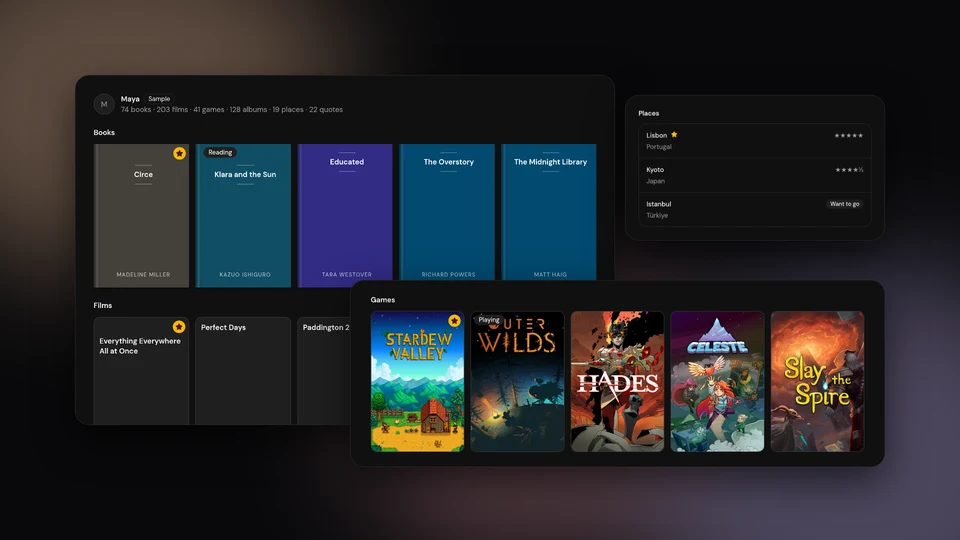Viewport: 960px width, 540px height.
Task: Open the Slay the Spire game cover
Action: pos(817,381)
